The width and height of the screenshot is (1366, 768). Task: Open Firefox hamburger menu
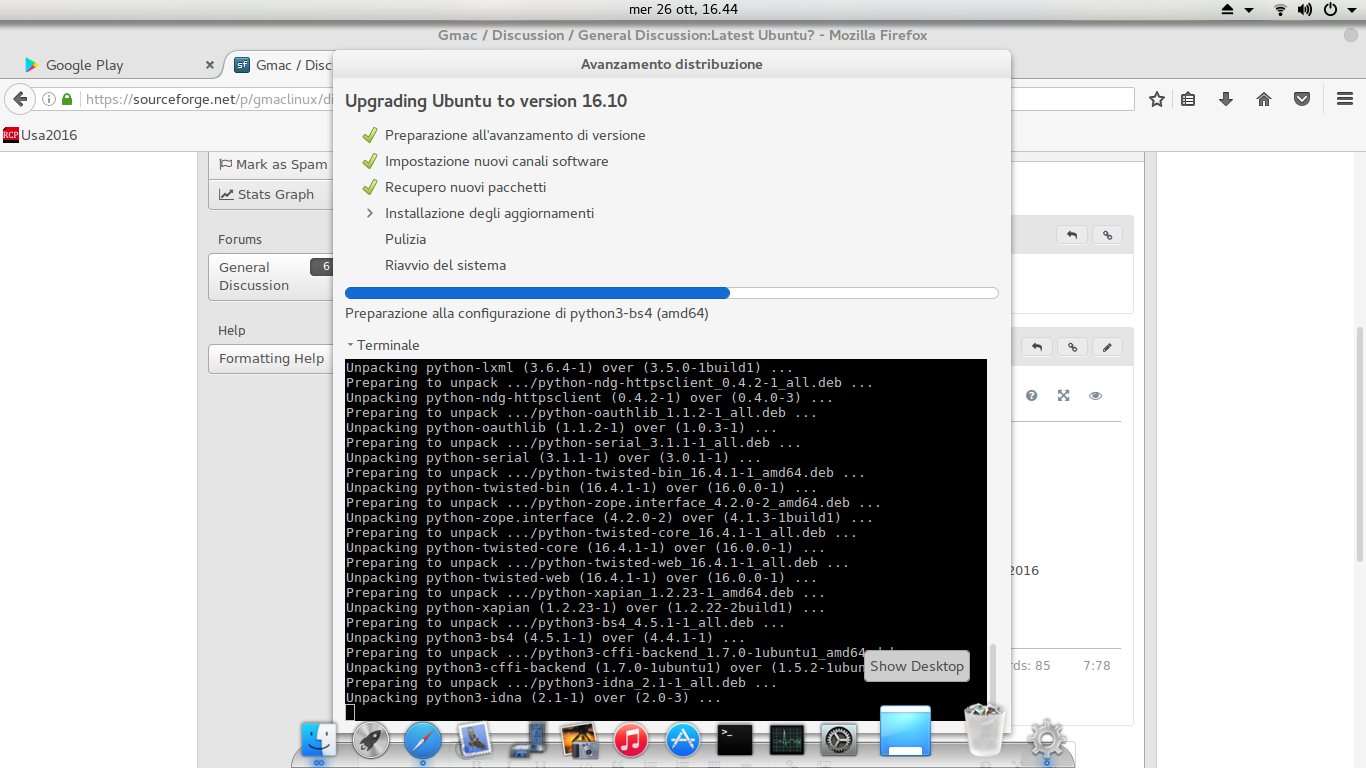[1345, 99]
